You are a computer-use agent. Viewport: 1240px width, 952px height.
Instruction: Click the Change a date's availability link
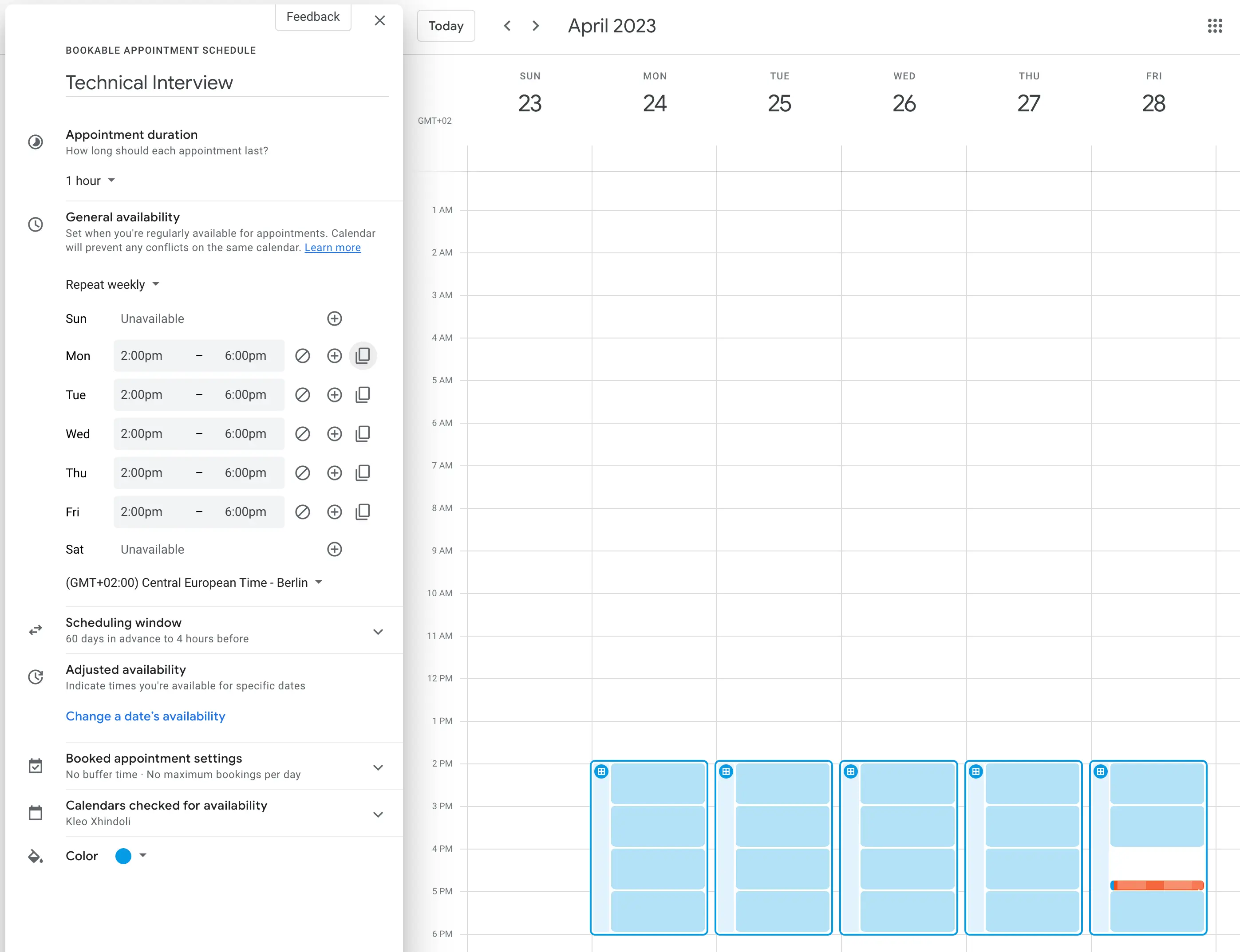point(145,716)
